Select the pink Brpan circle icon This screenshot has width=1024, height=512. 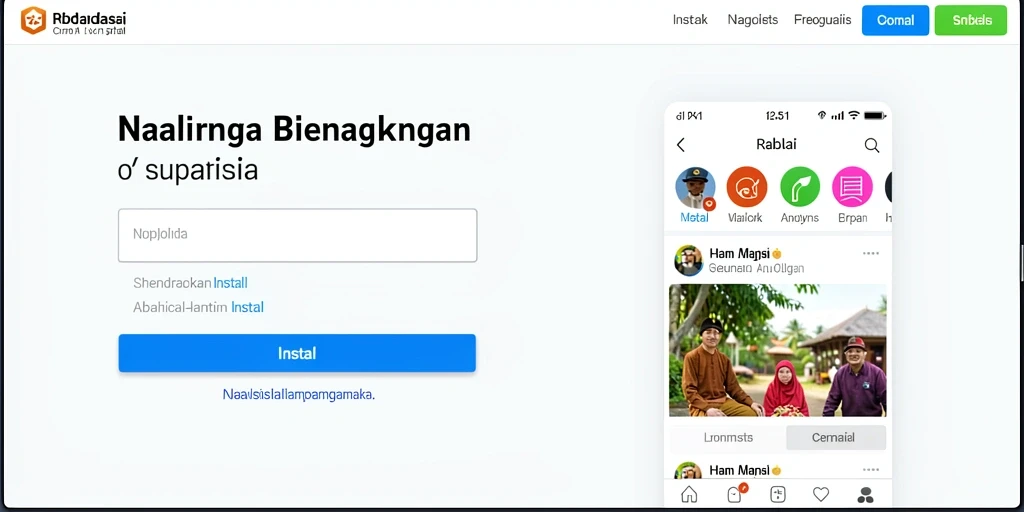pos(852,187)
